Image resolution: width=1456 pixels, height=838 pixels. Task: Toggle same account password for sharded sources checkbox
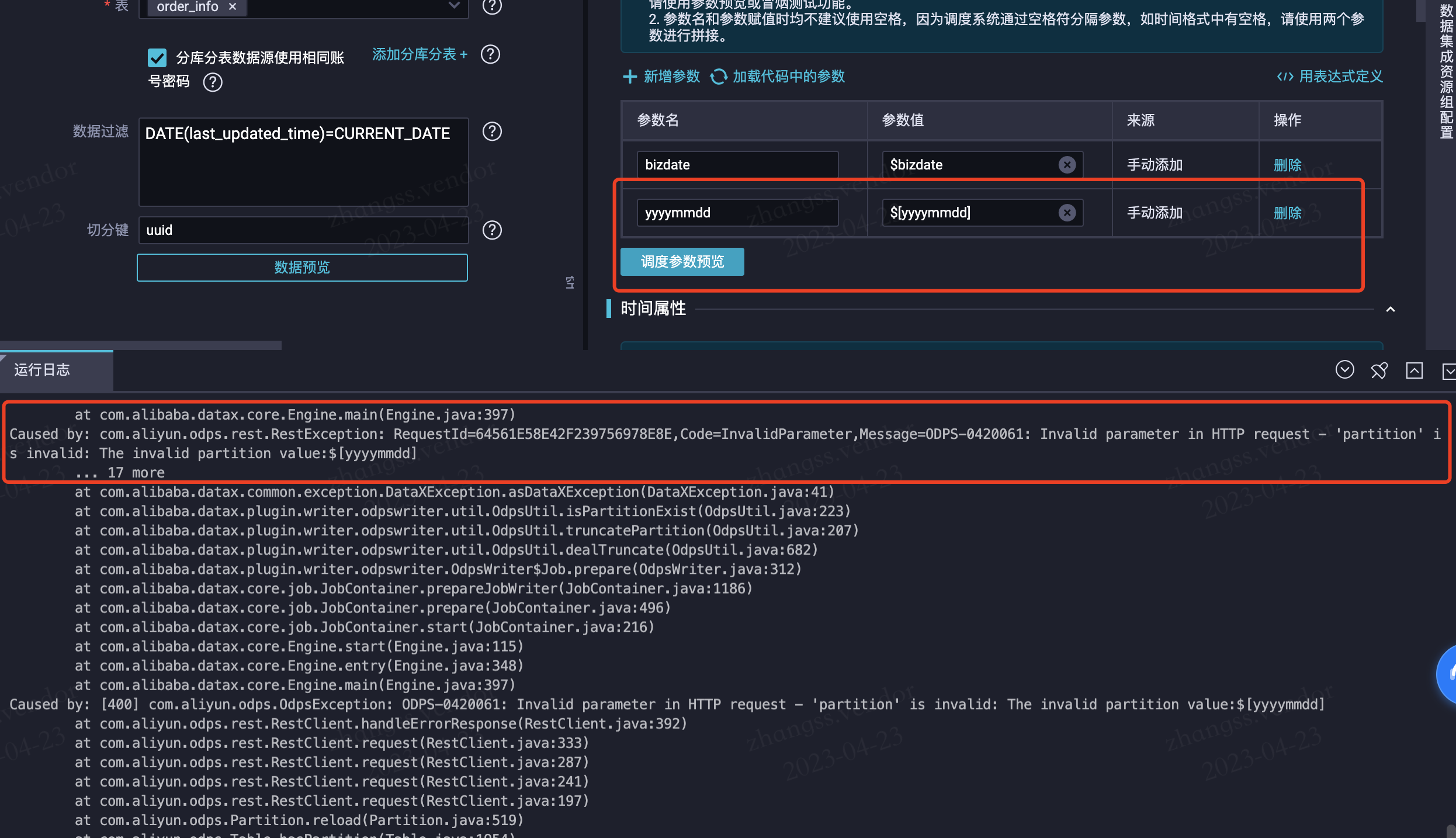(x=157, y=58)
